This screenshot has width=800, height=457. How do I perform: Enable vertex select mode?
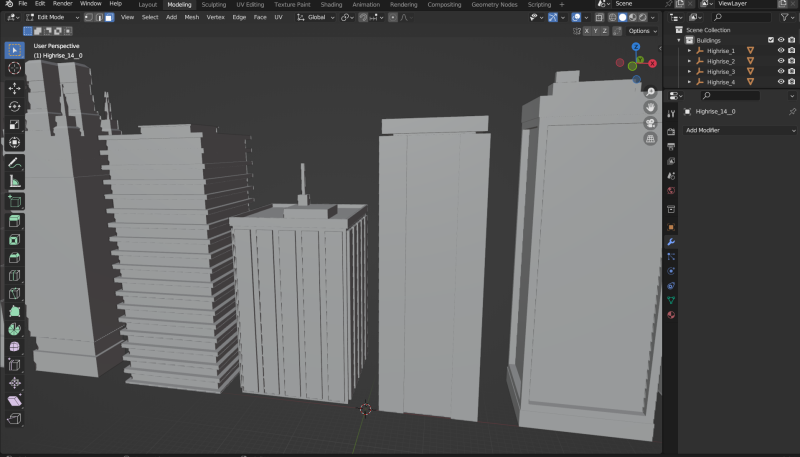(89, 17)
